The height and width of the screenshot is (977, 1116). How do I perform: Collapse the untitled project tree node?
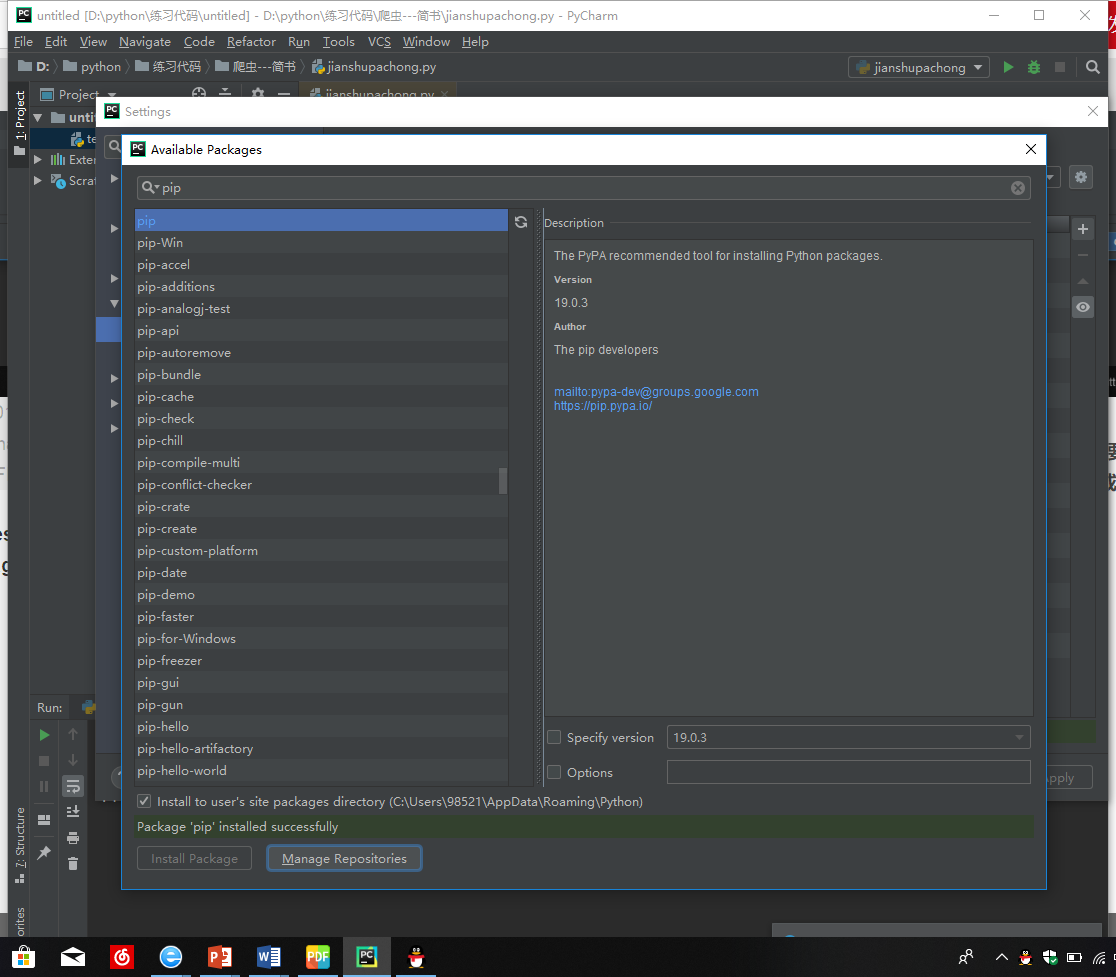tap(38, 117)
